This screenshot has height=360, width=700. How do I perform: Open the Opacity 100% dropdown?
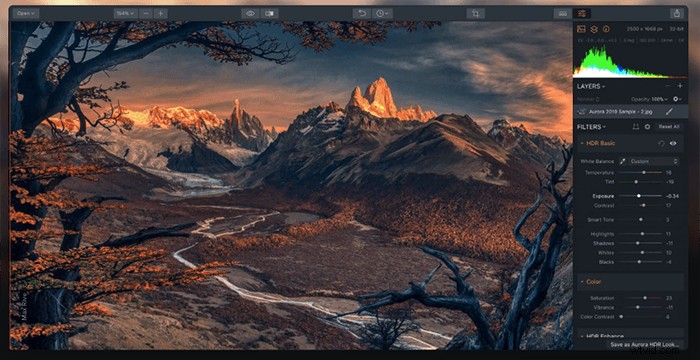(x=650, y=99)
